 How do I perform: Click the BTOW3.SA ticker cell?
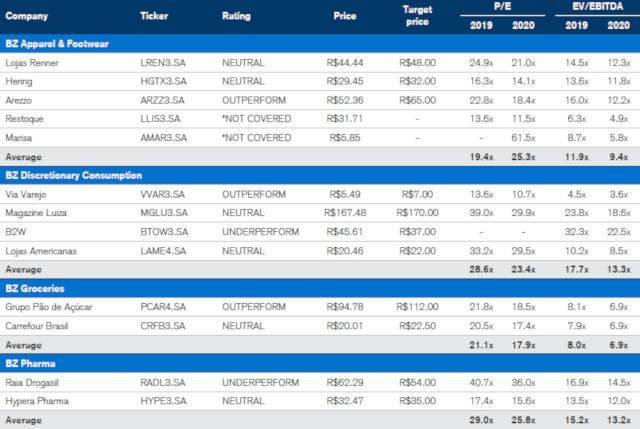(164, 232)
